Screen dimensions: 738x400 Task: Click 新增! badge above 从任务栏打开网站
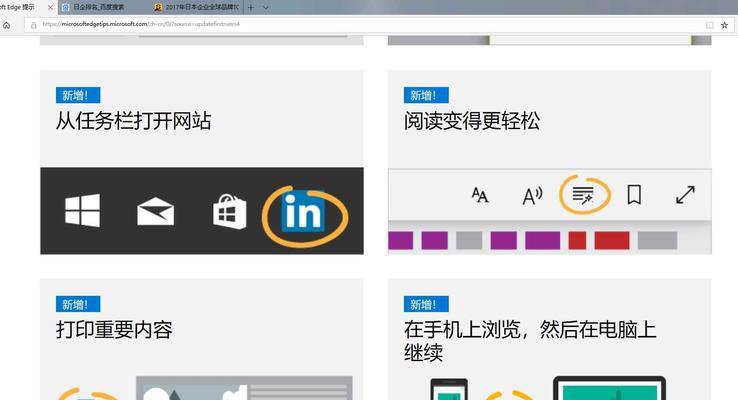click(x=78, y=96)
